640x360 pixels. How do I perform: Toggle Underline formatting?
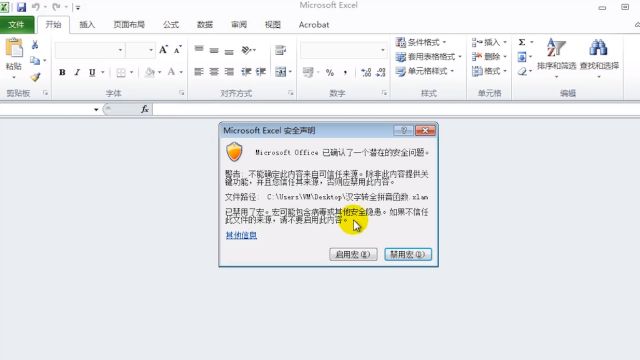(92, 72)
